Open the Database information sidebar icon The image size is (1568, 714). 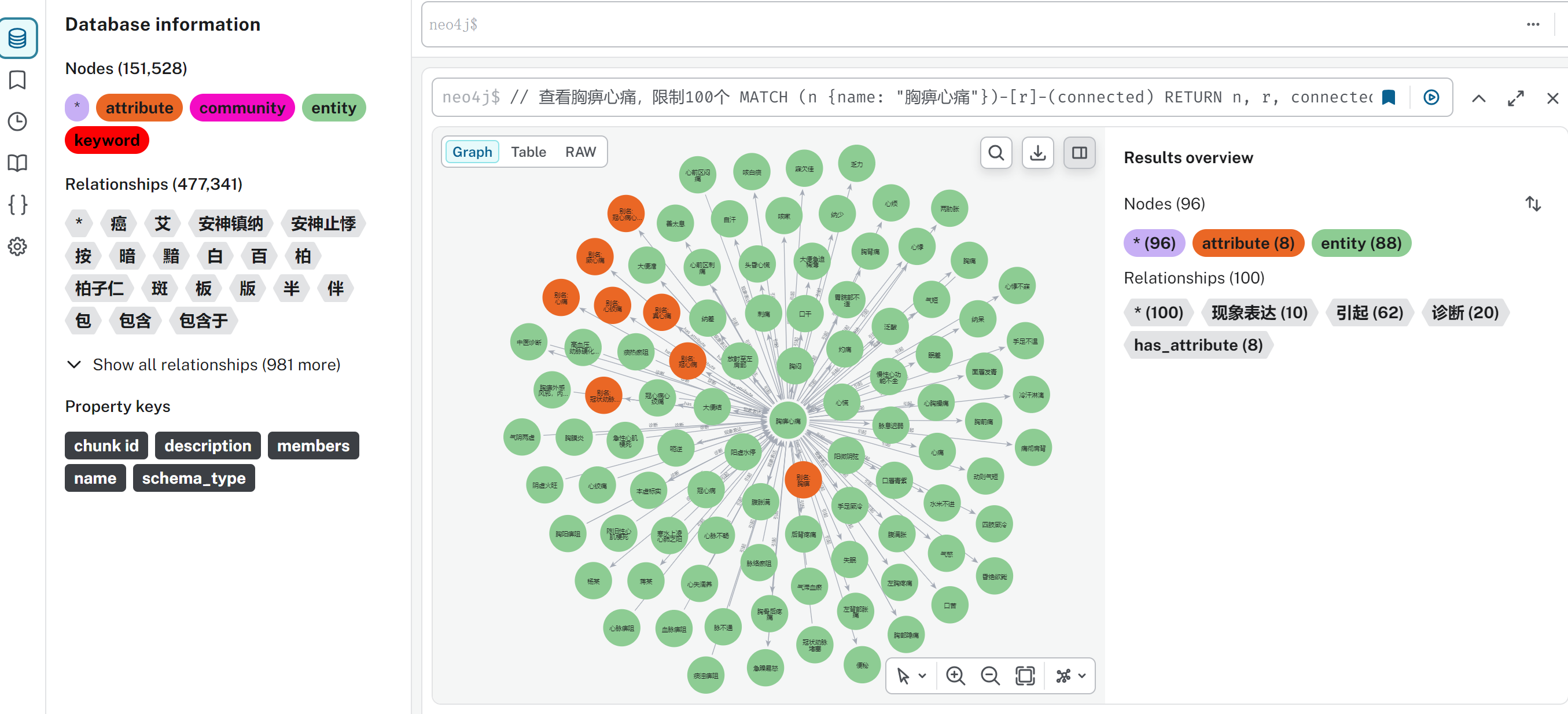pos(18,38)
